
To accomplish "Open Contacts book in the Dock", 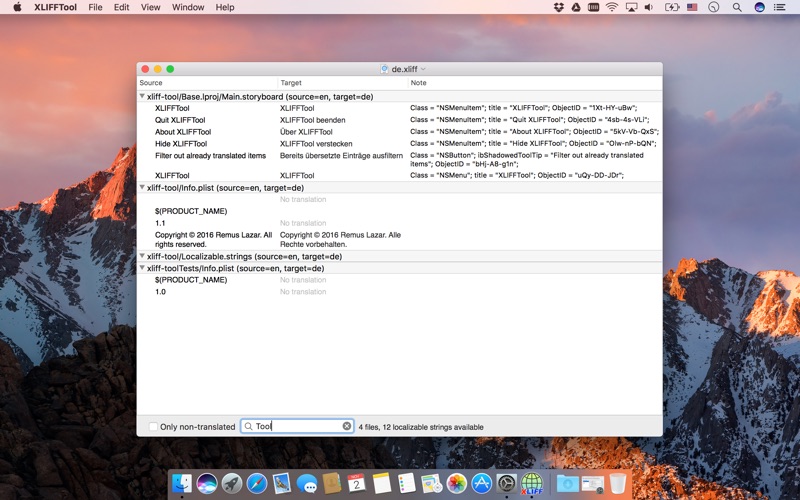I will [332, 483].
